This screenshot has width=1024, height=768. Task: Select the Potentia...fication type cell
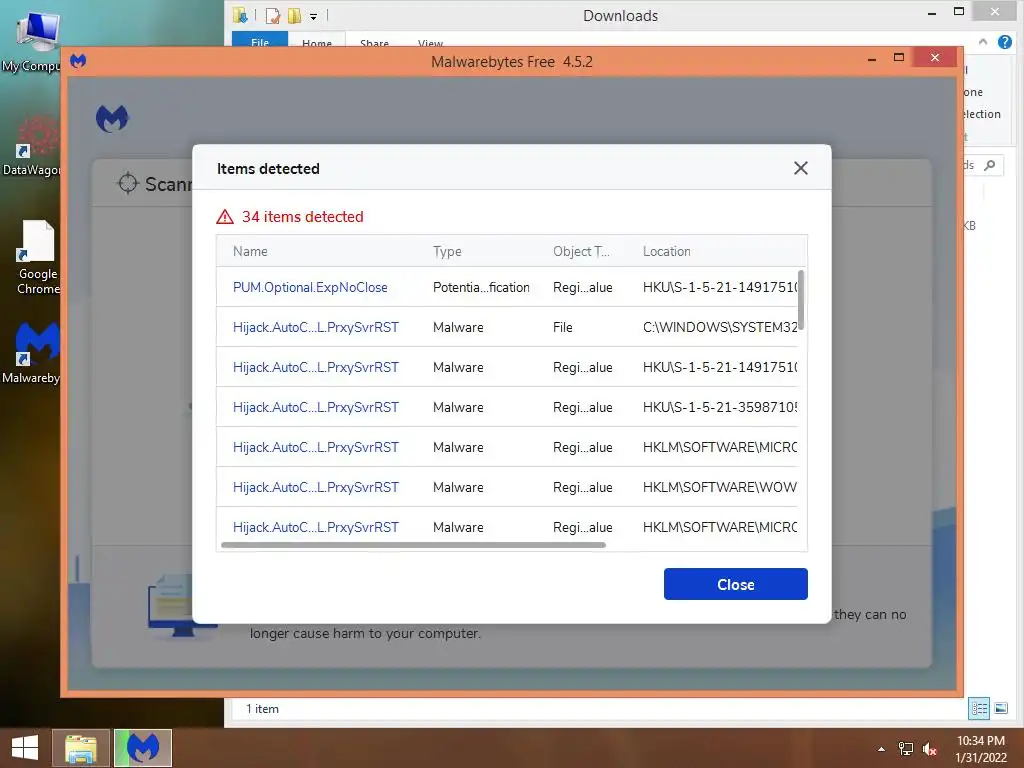481,287
